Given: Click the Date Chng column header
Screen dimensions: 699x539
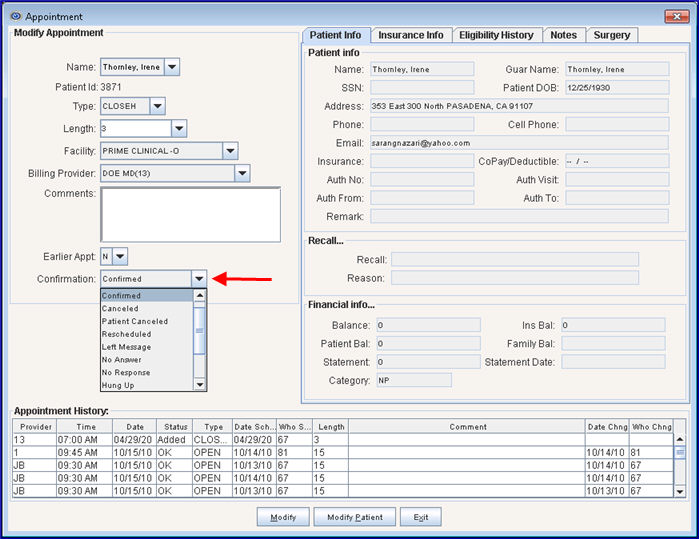Looking at the screenshot, I should click(607, 427).
